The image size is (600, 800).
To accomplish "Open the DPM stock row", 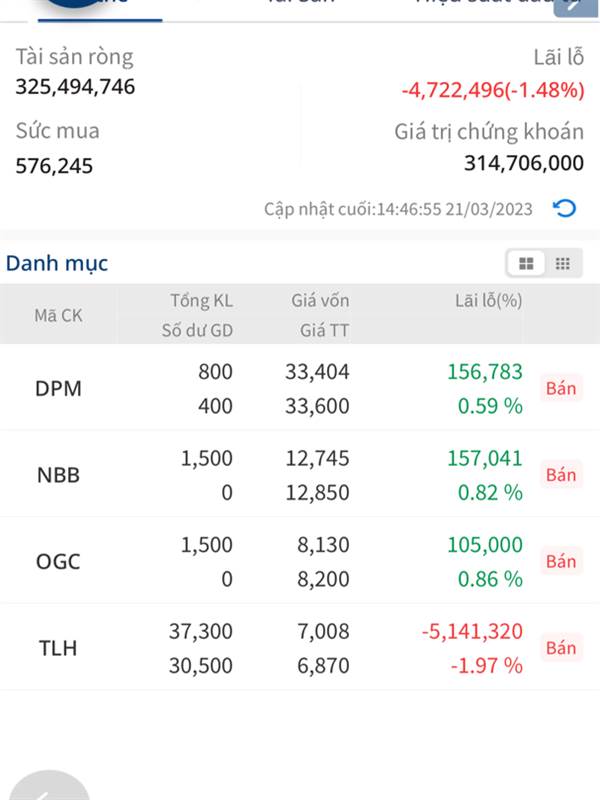I will pyautogui.click(x=58, y=389).
